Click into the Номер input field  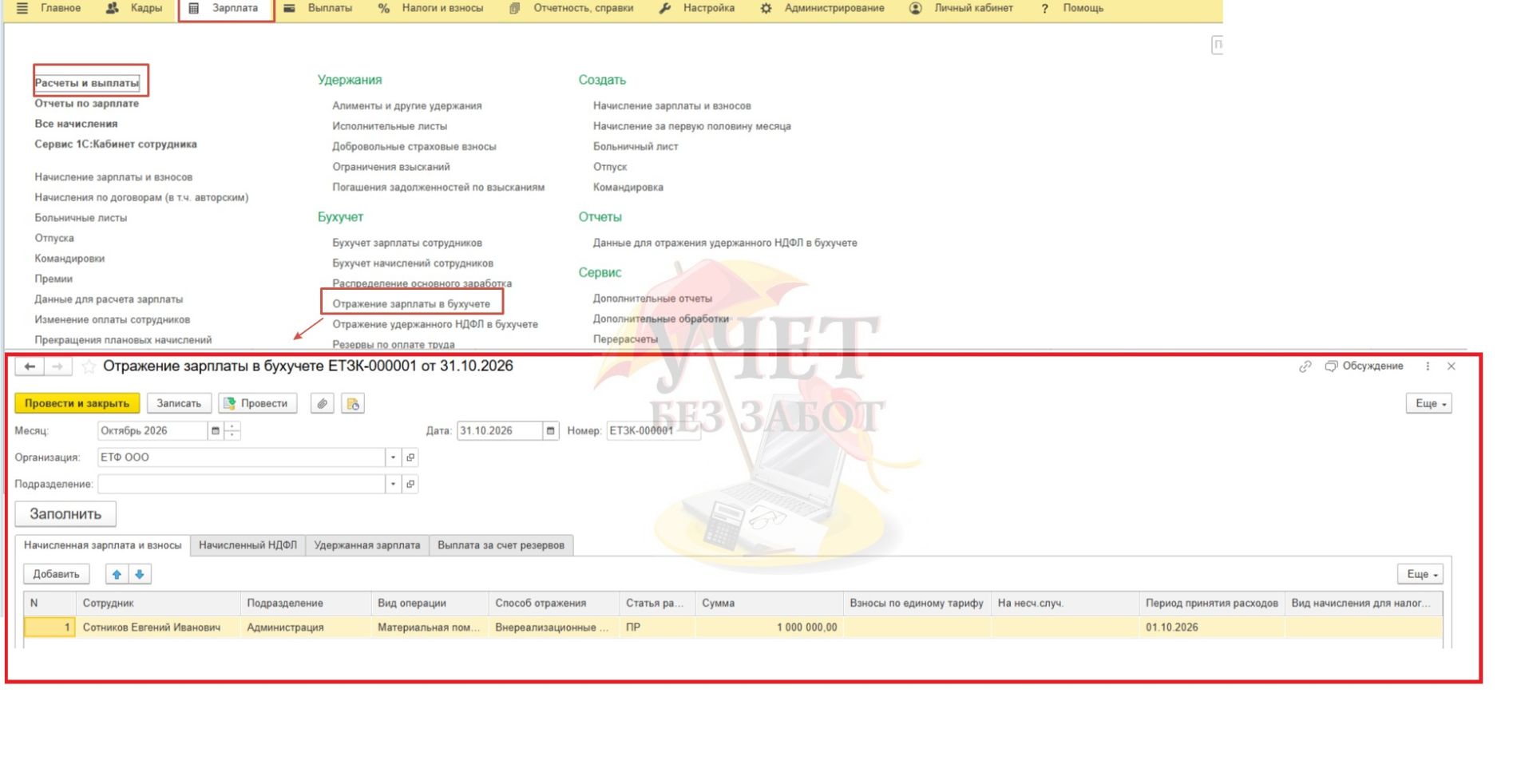click(653, 431)
